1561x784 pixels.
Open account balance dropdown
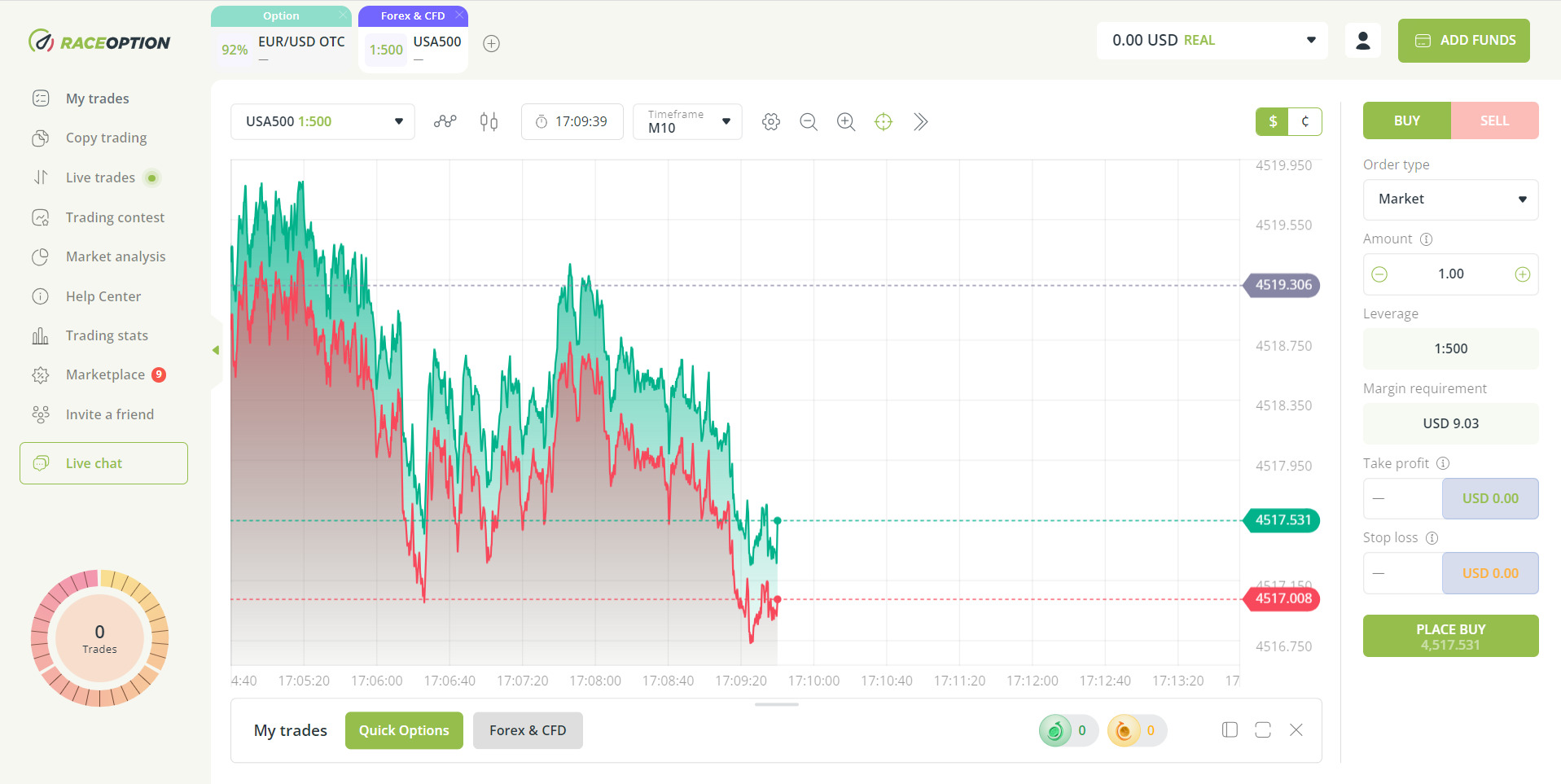coord(1212,41)
